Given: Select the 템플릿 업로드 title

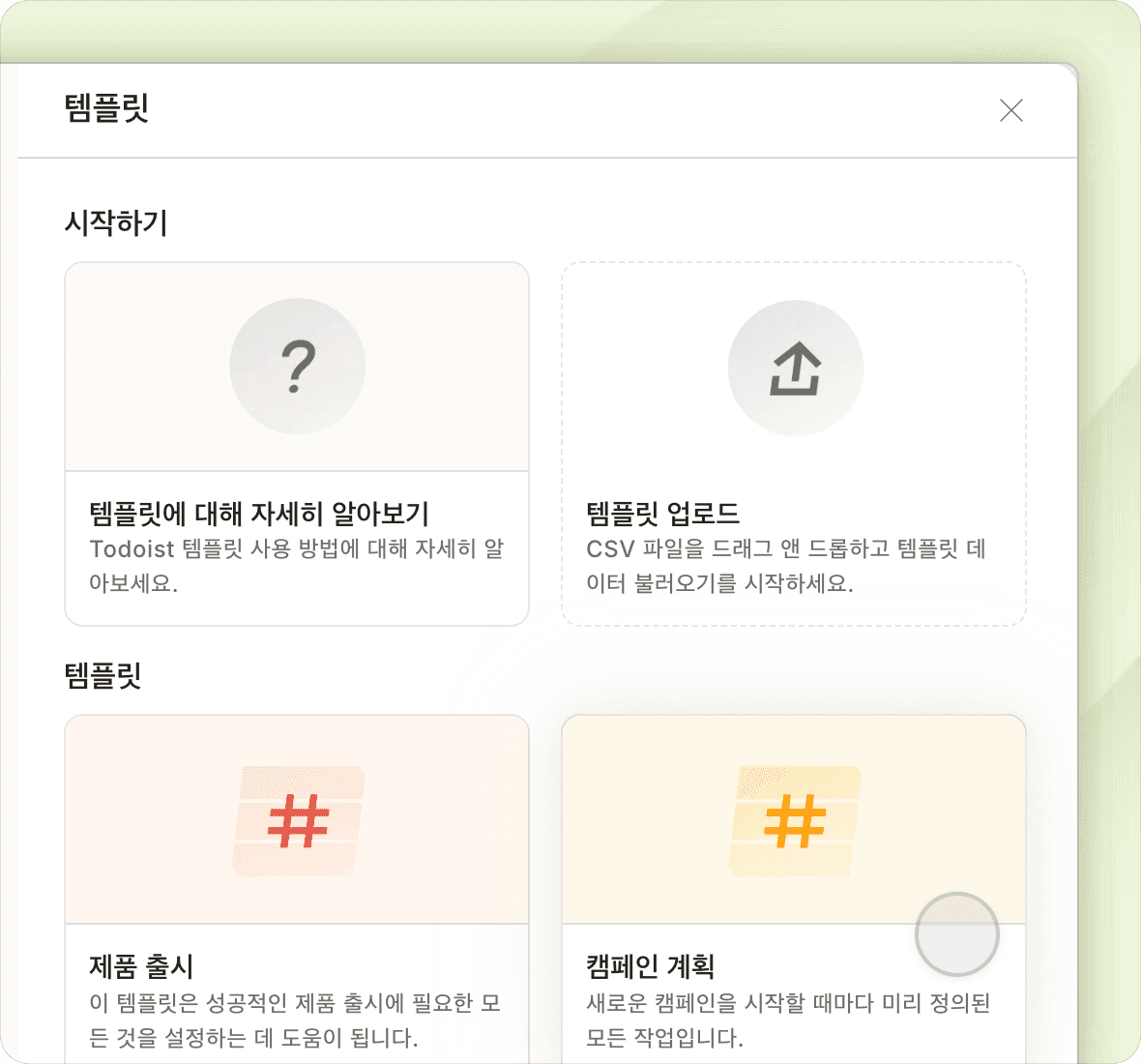Looking at the screenshot, I should coord(662,513).
